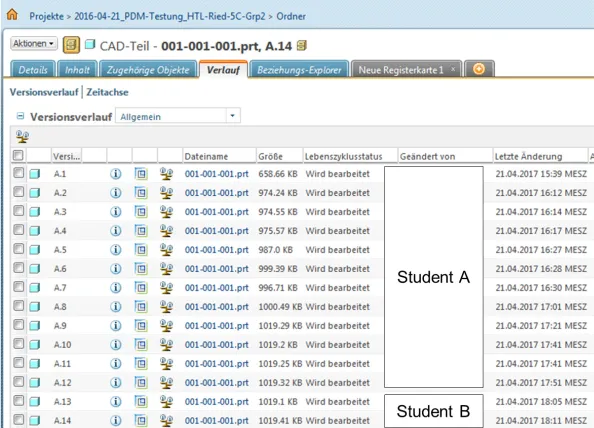The height and width of the screenshot is (428, 594).
Task: Open the Neue Registerkarte 1 tab
Action: 401,70
